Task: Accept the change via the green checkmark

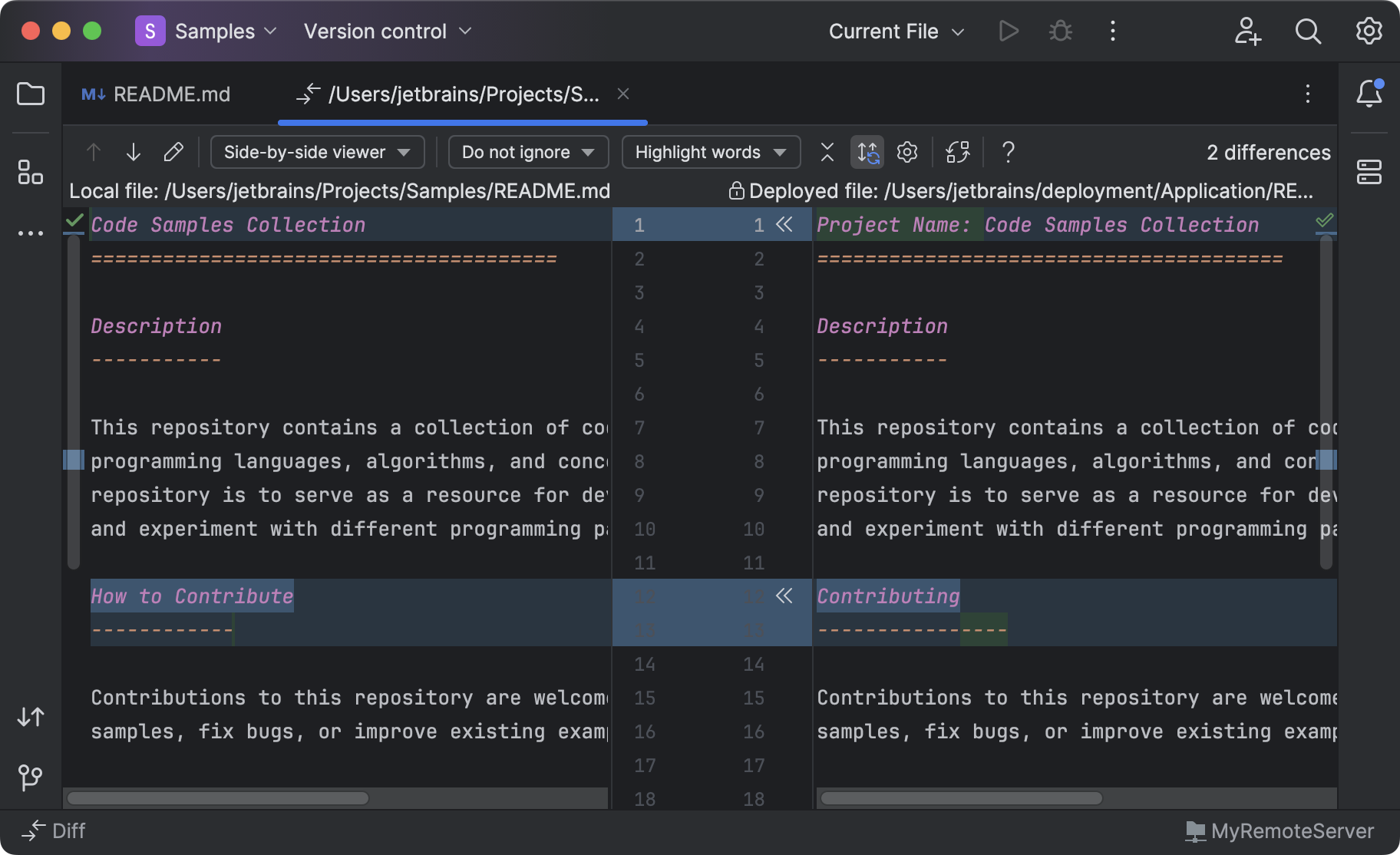Action: tap(74, 223)
